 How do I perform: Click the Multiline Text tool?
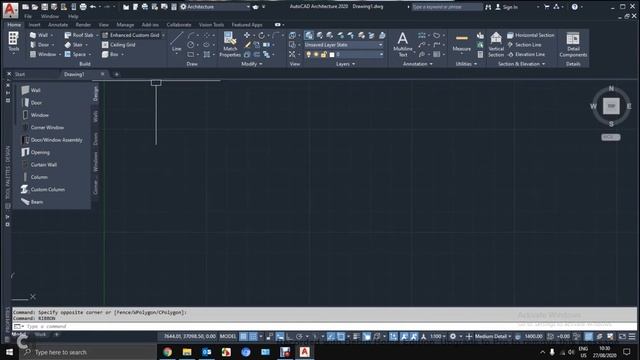(402, 44)
